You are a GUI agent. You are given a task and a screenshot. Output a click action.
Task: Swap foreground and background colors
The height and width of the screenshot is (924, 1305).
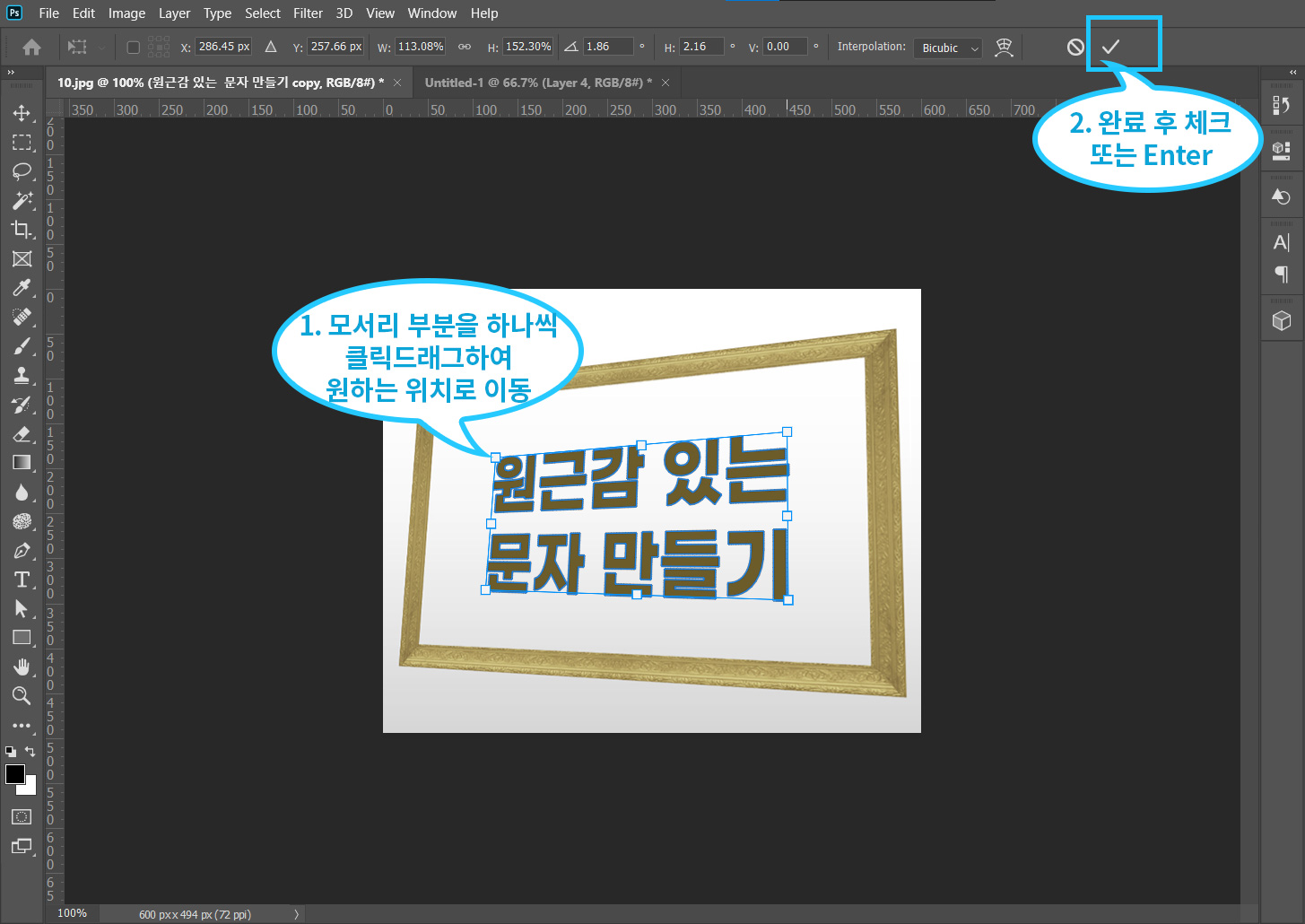tap(30, 752)
